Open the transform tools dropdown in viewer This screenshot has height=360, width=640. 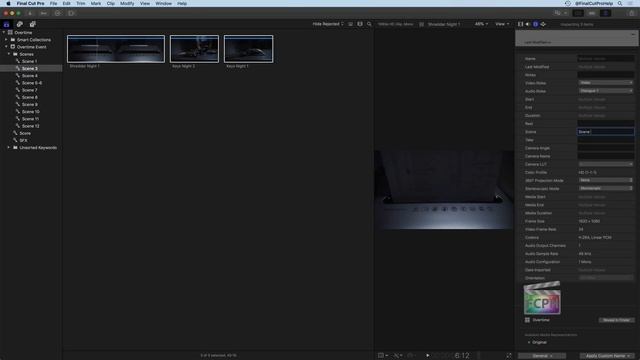point(382,356)
